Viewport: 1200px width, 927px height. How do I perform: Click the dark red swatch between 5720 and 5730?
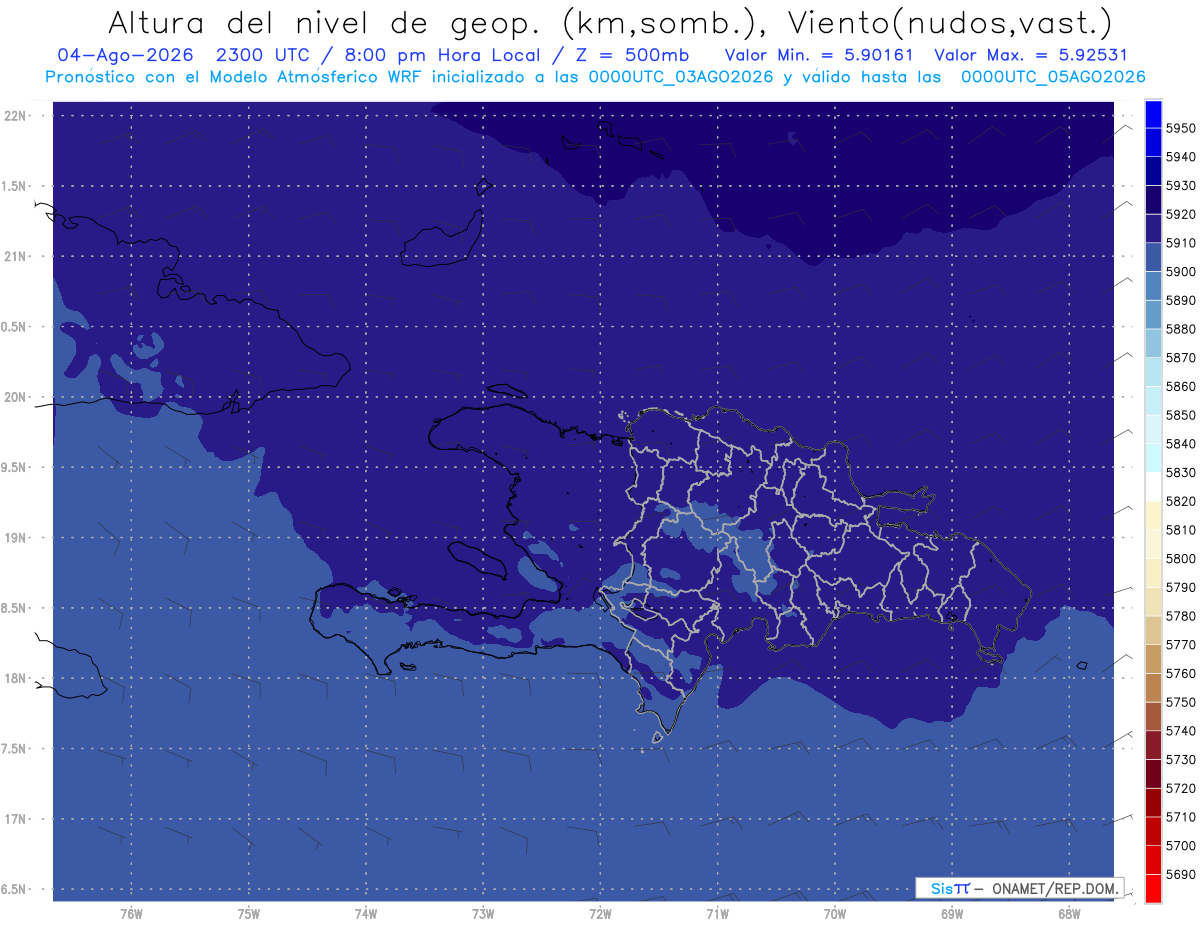click(1152, 774)
